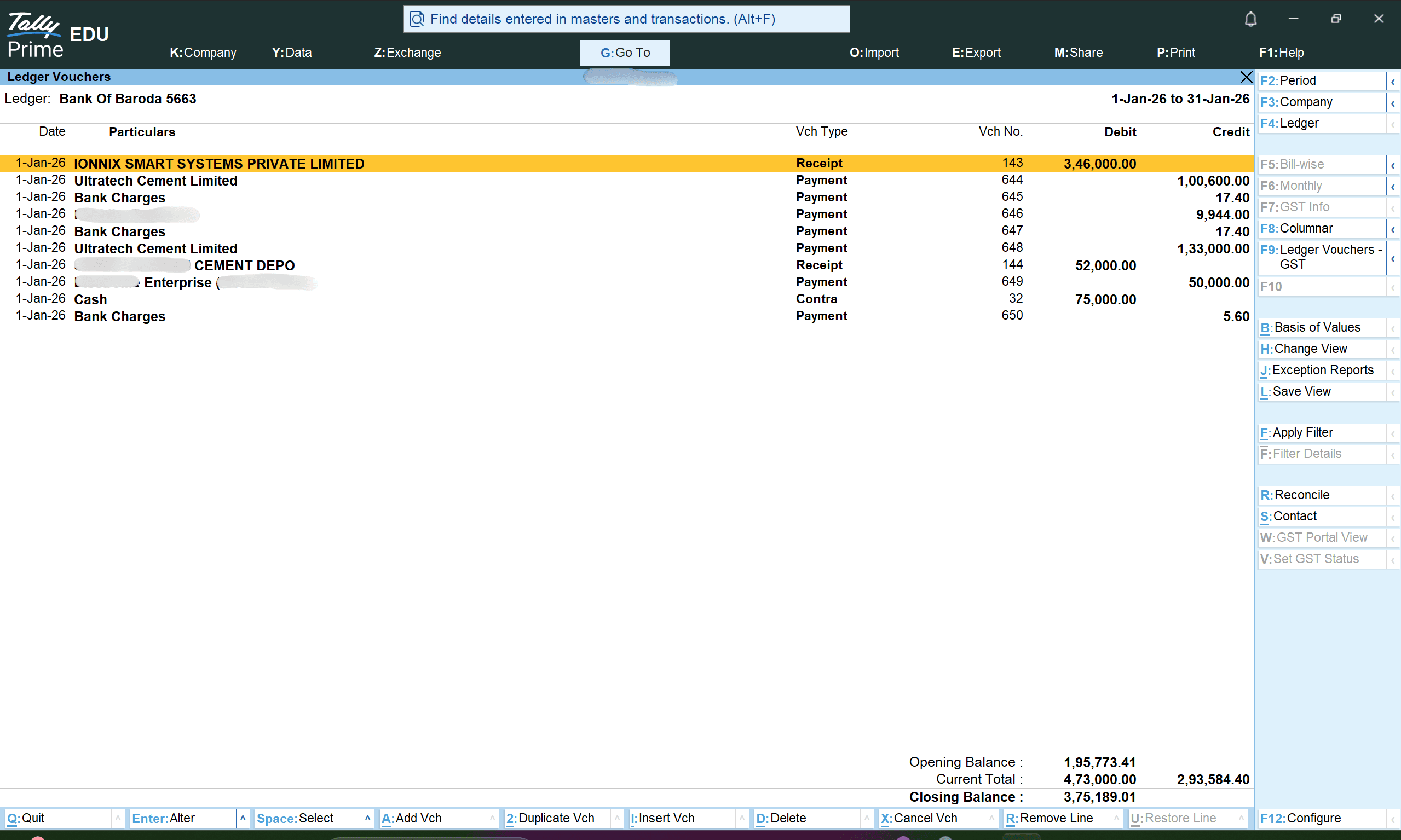This screenshot has width=1401, height=840.
Task: Open the E: Export menu
Action: [x=976, y=53]
